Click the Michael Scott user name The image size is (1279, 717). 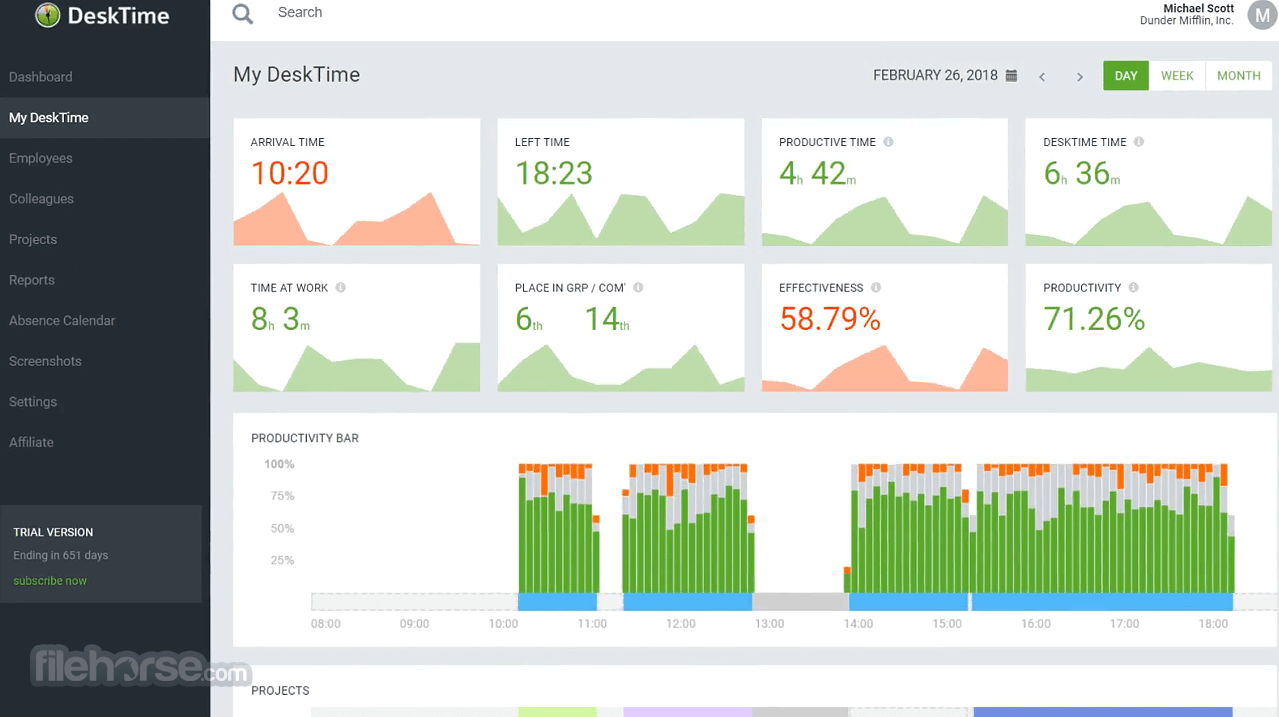[1198, 8]
